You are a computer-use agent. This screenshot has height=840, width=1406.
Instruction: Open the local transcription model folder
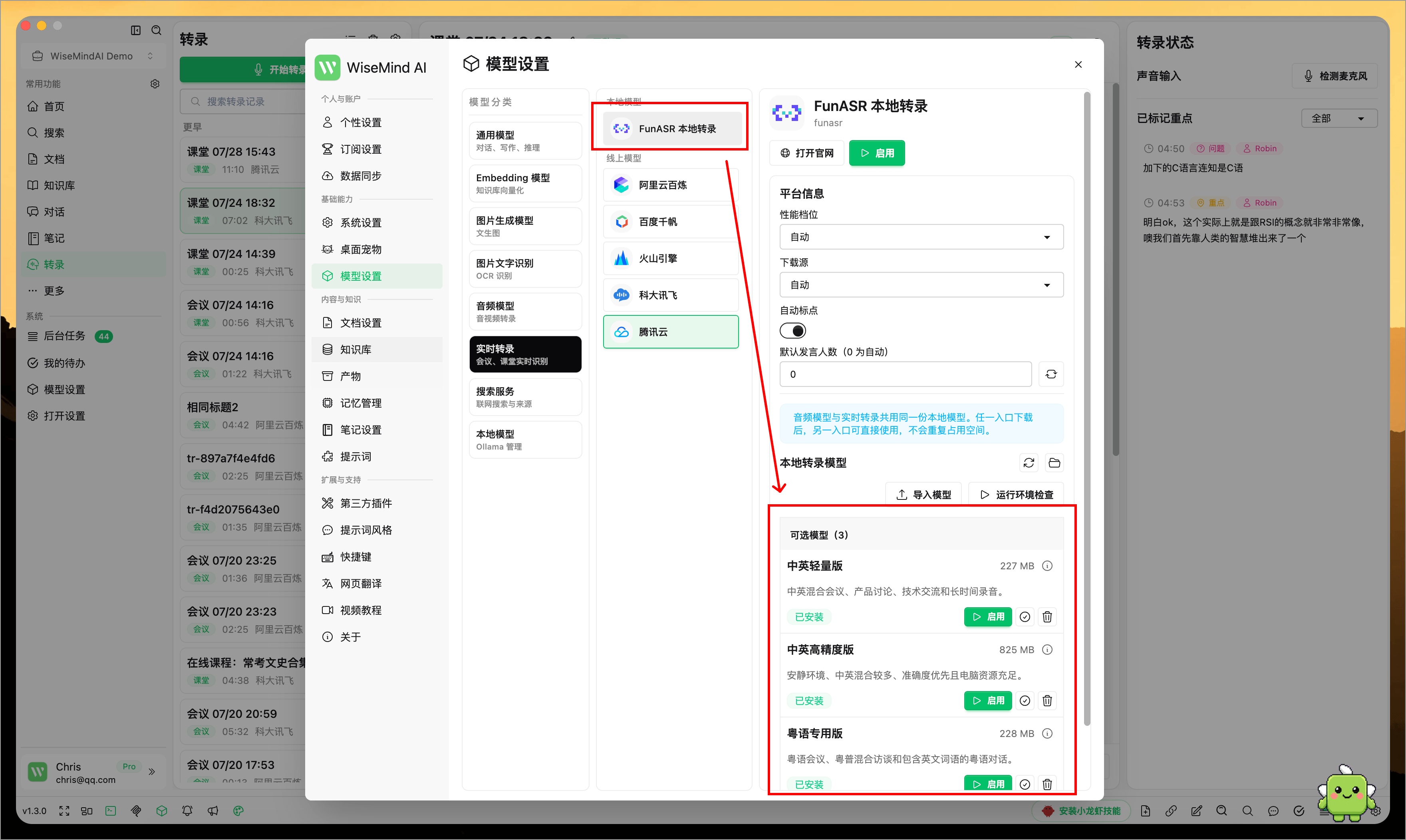pos(1054,463)
